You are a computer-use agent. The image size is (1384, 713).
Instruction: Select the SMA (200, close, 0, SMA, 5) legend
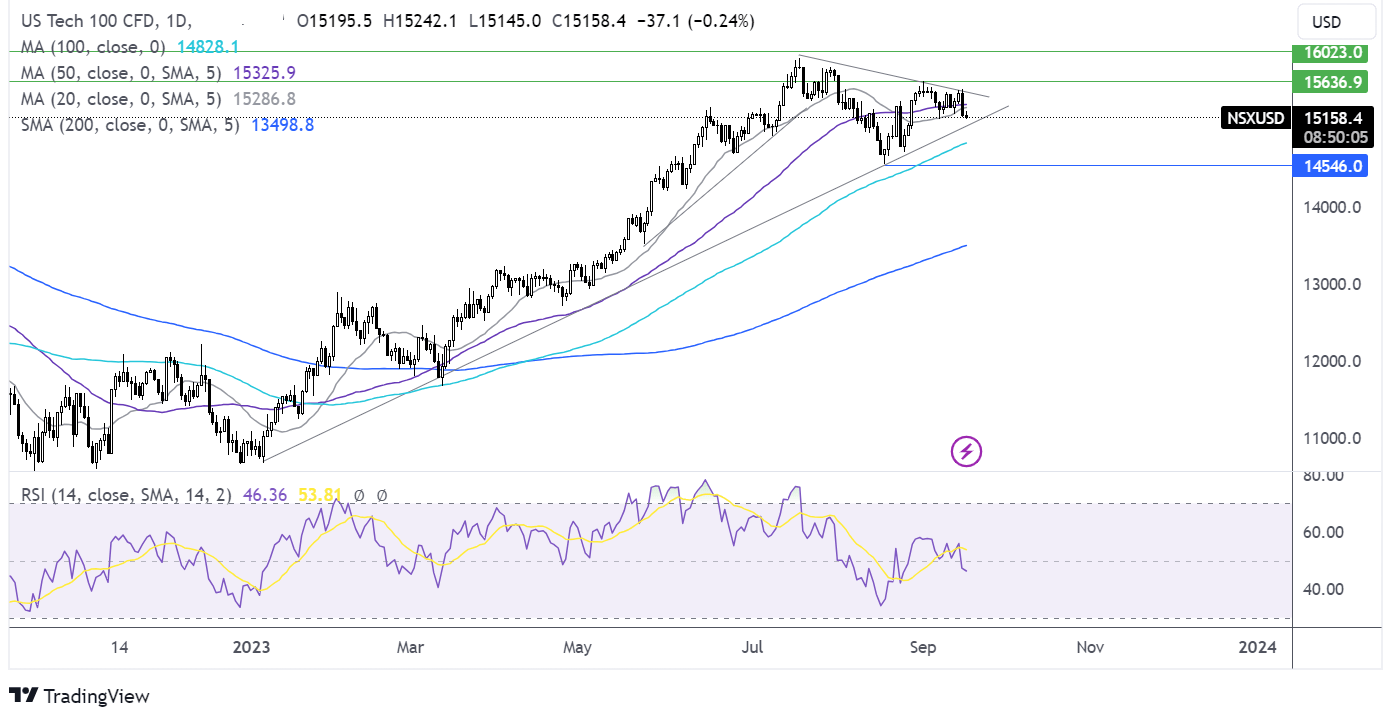pyautogui.click(x=131, y=124)
